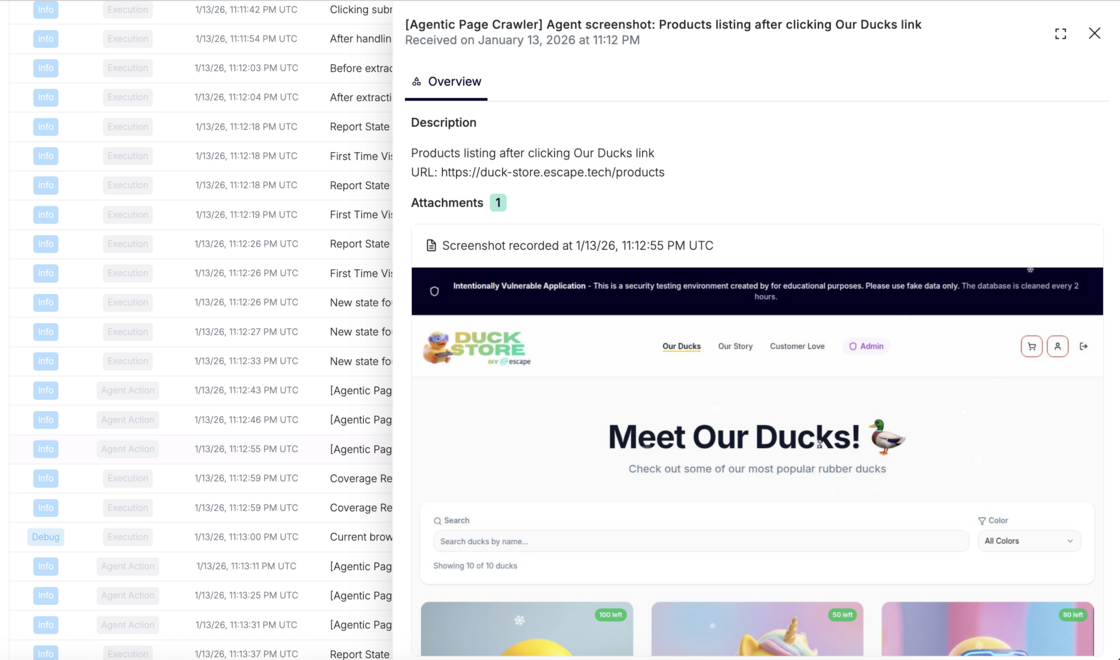Screen dimensions: 1120x660
Task: Click the Overview tab icon
Action: 417,82
